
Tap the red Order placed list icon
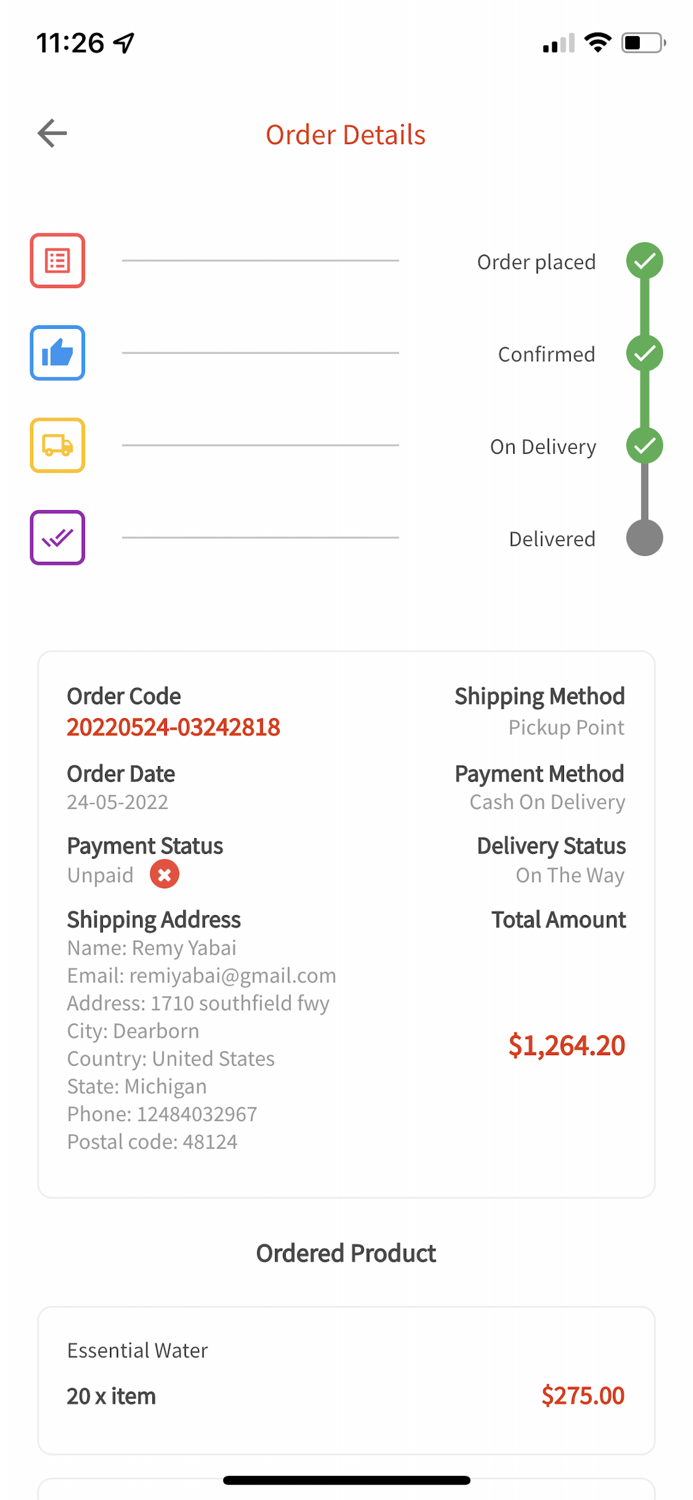[x=57, y=261]
